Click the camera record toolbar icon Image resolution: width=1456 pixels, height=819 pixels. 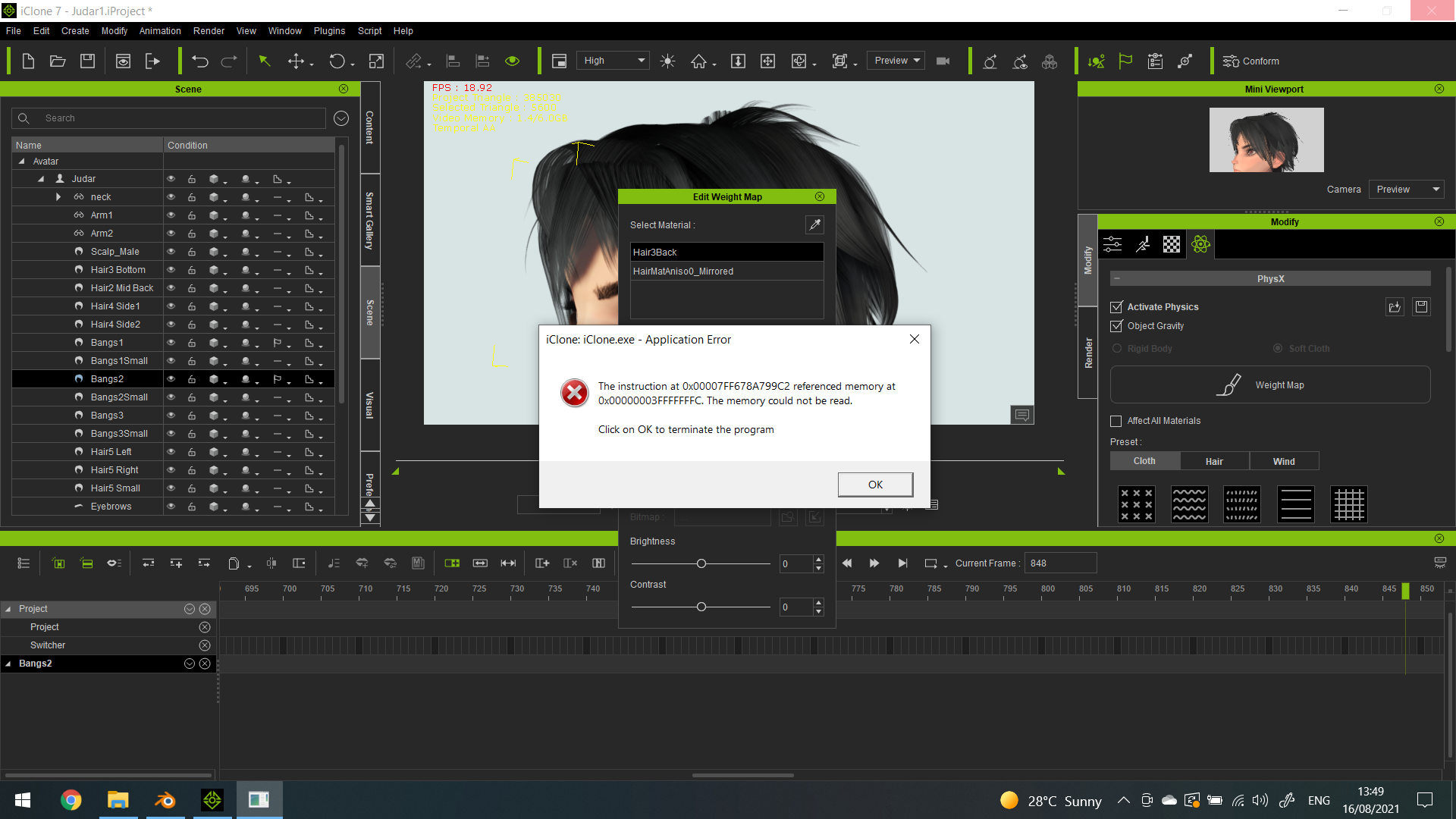coord(943,61)
